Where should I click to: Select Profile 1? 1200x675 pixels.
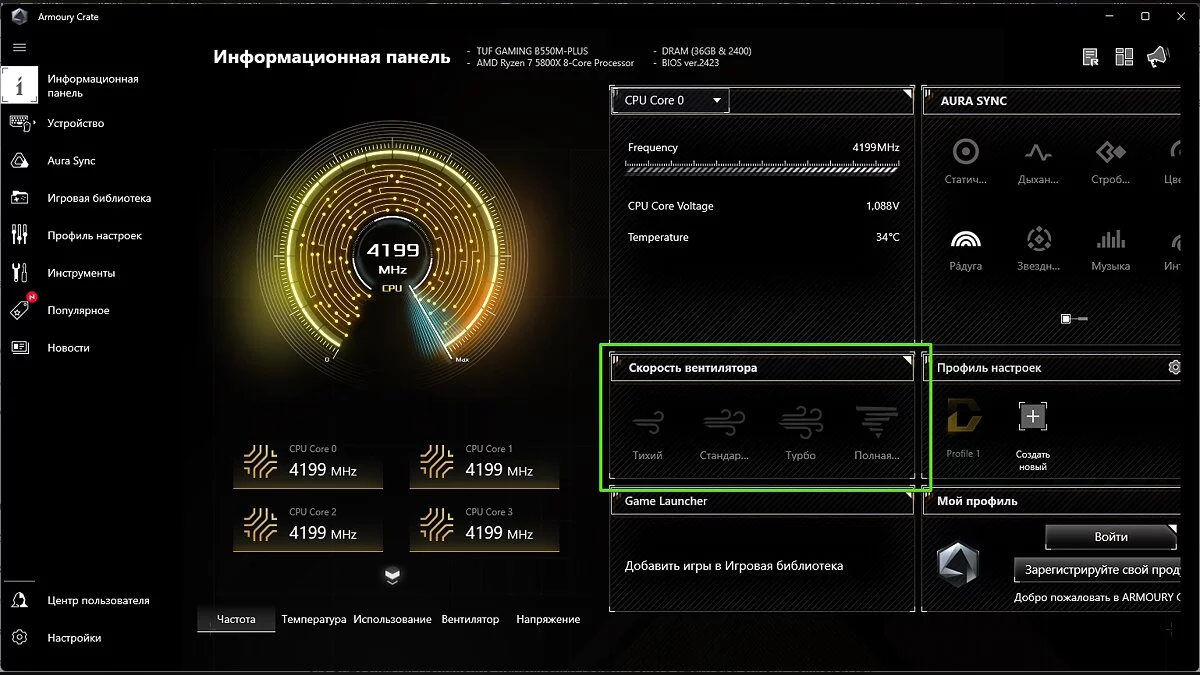click(x=963, y=428)
